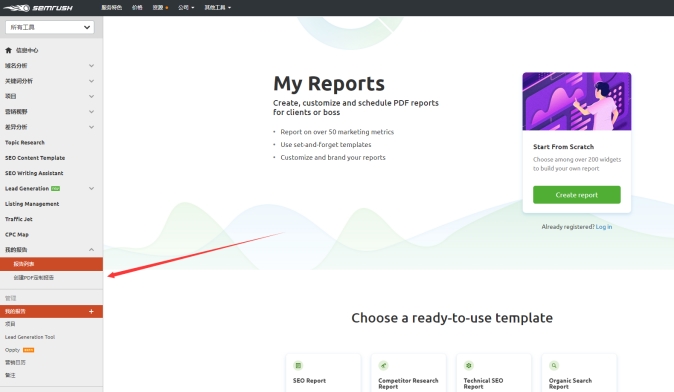The image size is (674, 392).
Task: Click the Organic Search Report icon
Action: click(554, 366)
